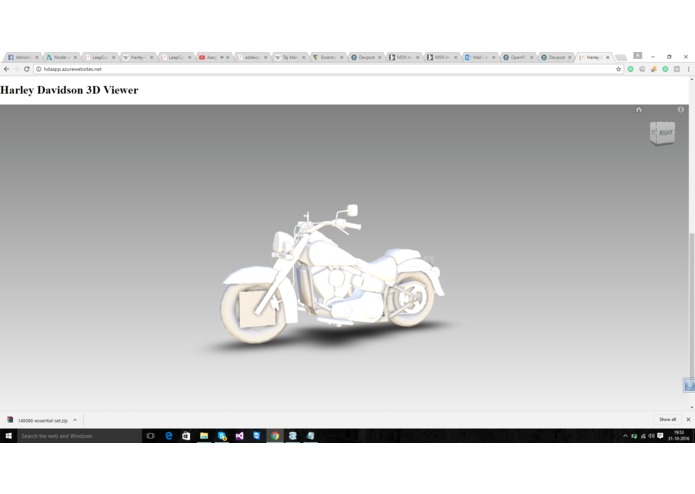
Task: Open a new browser tab
Action: point(621,58)
